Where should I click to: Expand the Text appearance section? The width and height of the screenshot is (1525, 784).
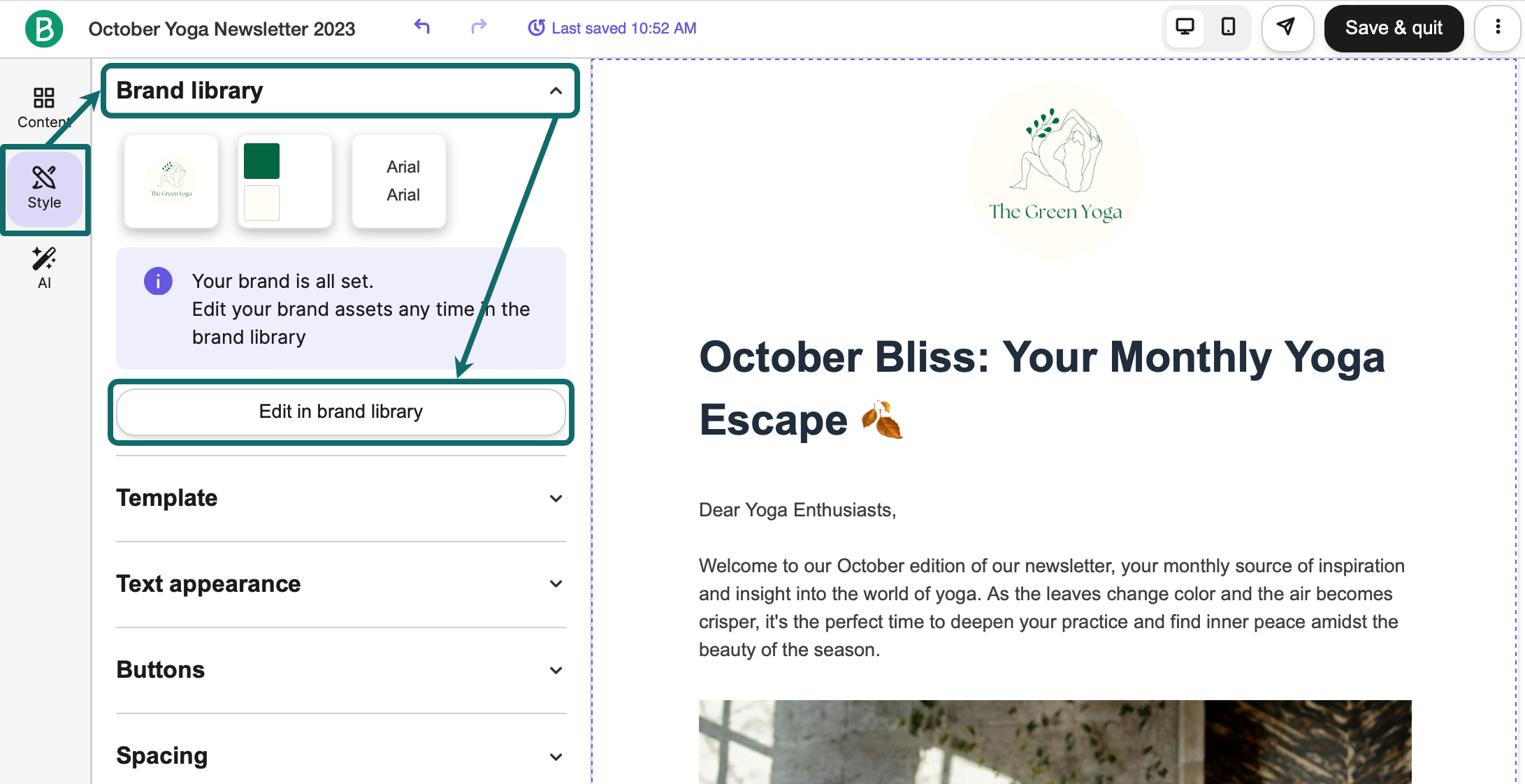(556, 584)
